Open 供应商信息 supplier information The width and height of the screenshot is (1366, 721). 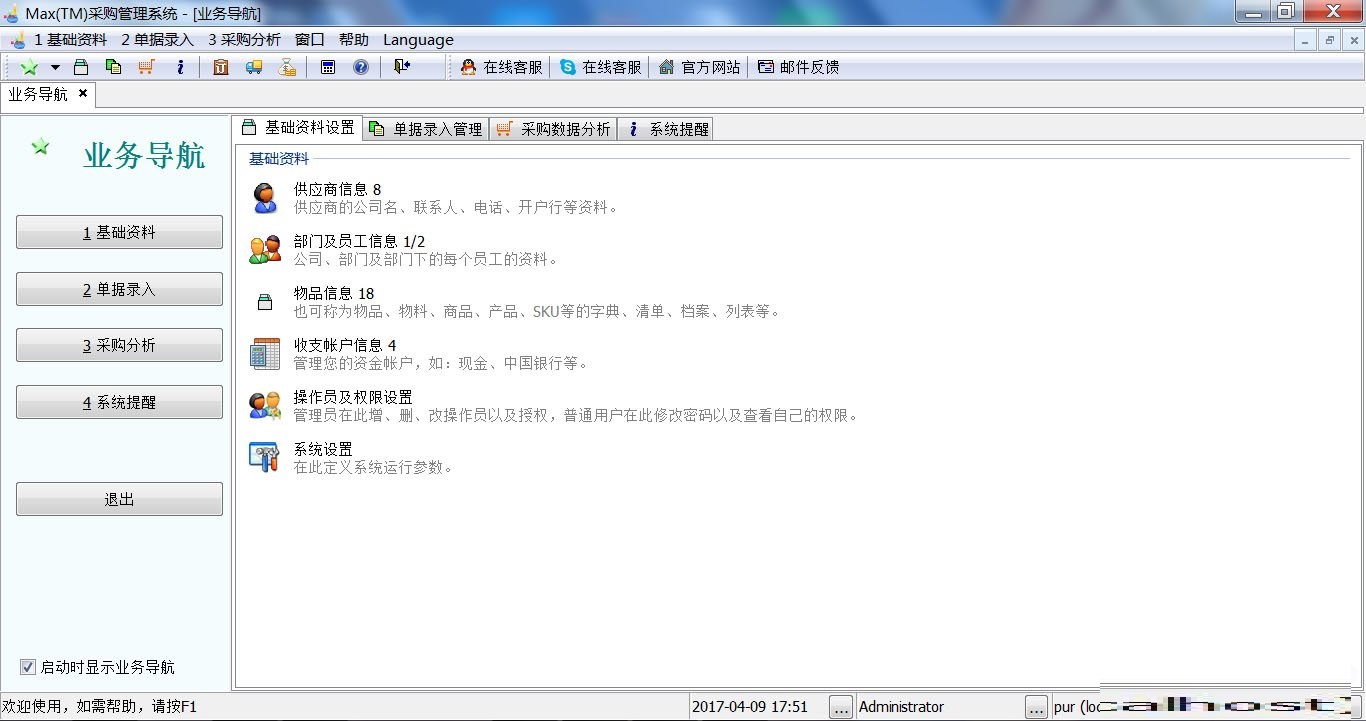click(x=337, y=189)
